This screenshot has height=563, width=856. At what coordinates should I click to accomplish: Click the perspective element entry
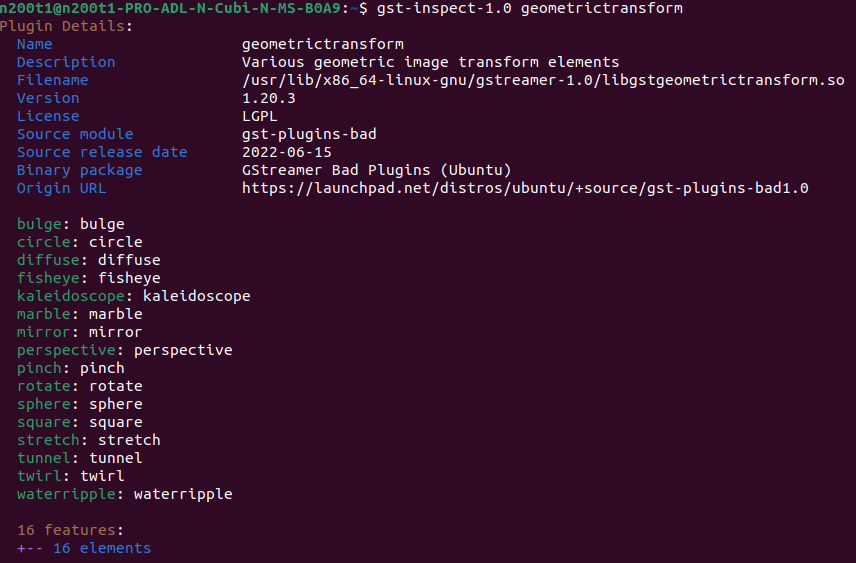pyautogui.click(x=124, y=350)
